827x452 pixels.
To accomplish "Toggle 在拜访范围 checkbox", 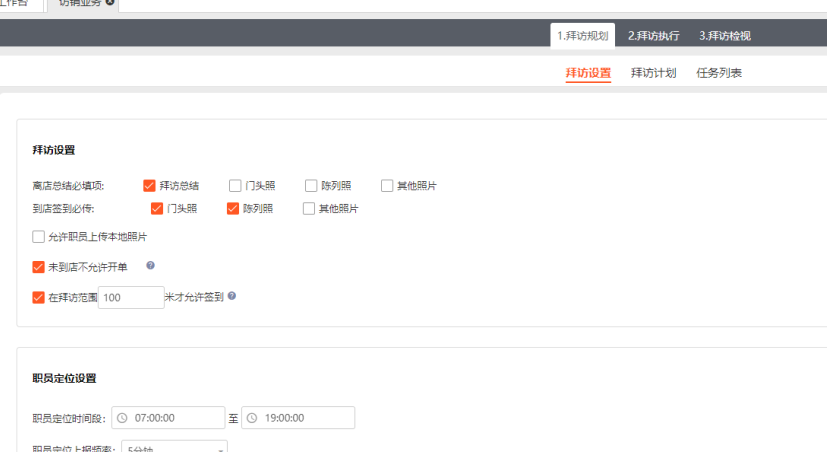I will click(x=39, y=297).
